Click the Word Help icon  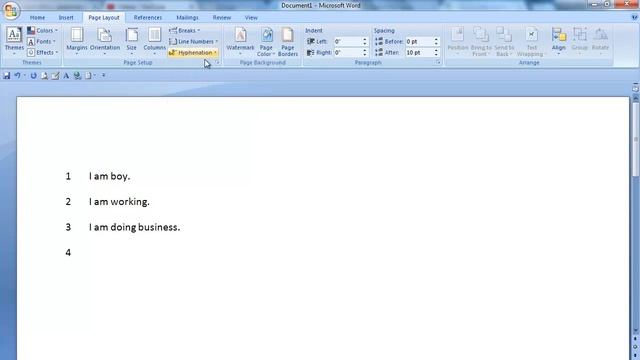[x=634, y=18]
